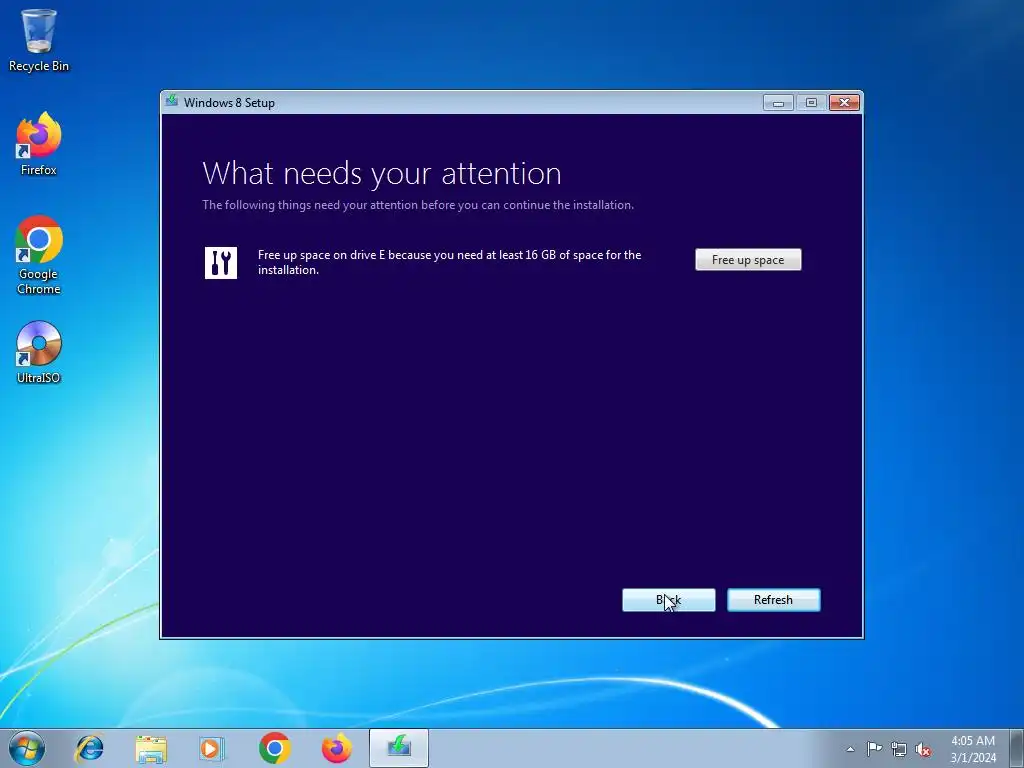Click the 'Windows 8 Setup' title text
This screenshot has height=768, width=1024.
click(x=229, y=103)
